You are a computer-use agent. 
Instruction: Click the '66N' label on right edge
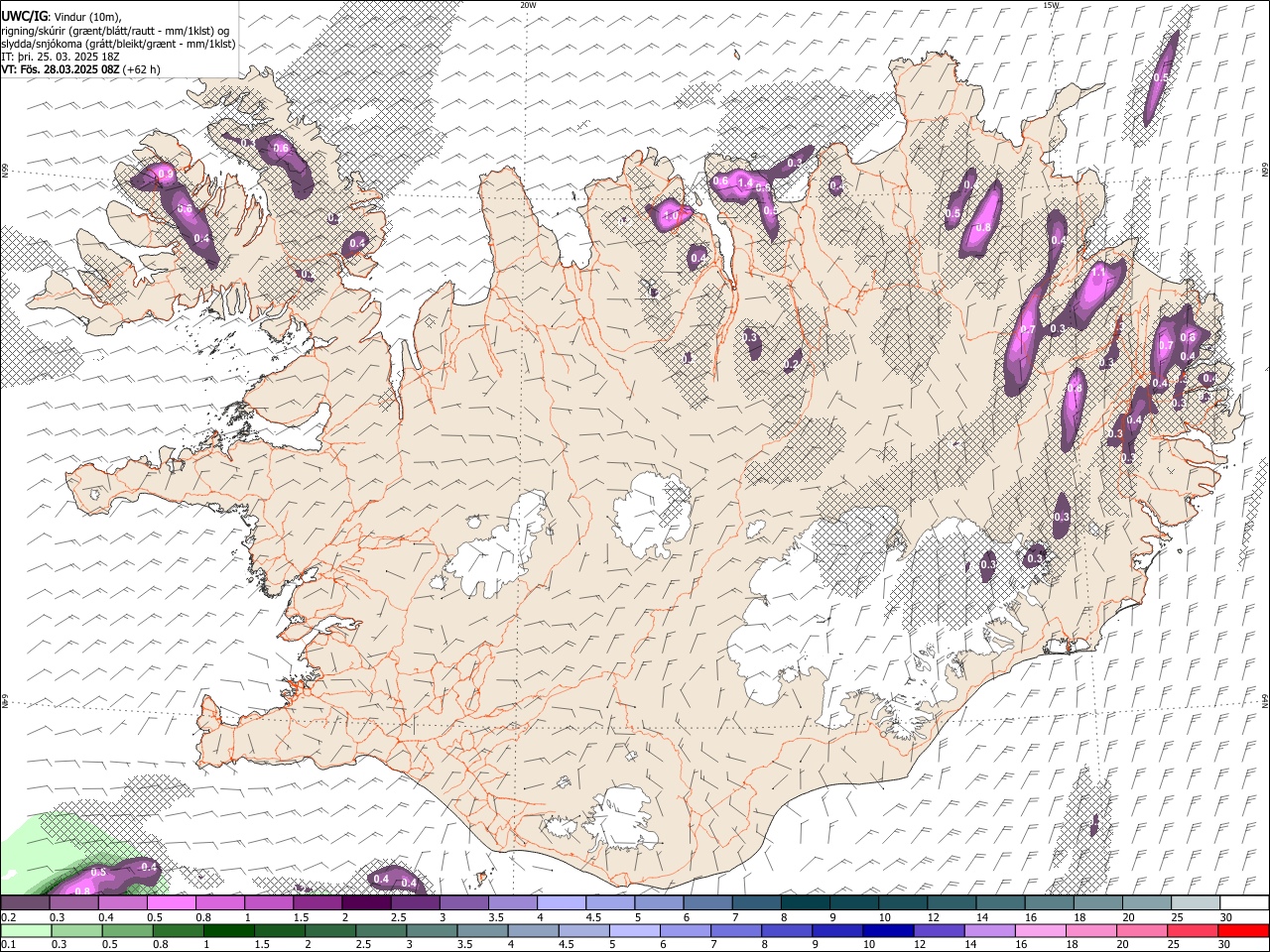pos(1265,172)
